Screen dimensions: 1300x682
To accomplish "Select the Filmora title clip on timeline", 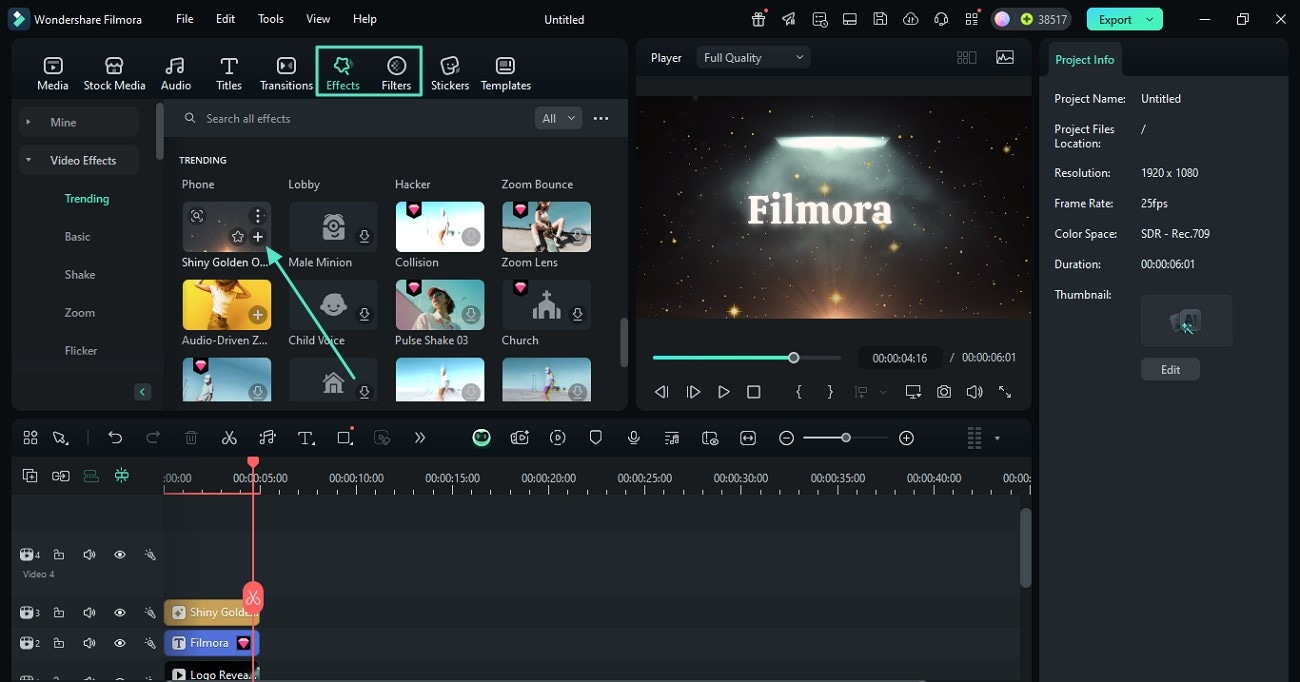I will 211,643.
